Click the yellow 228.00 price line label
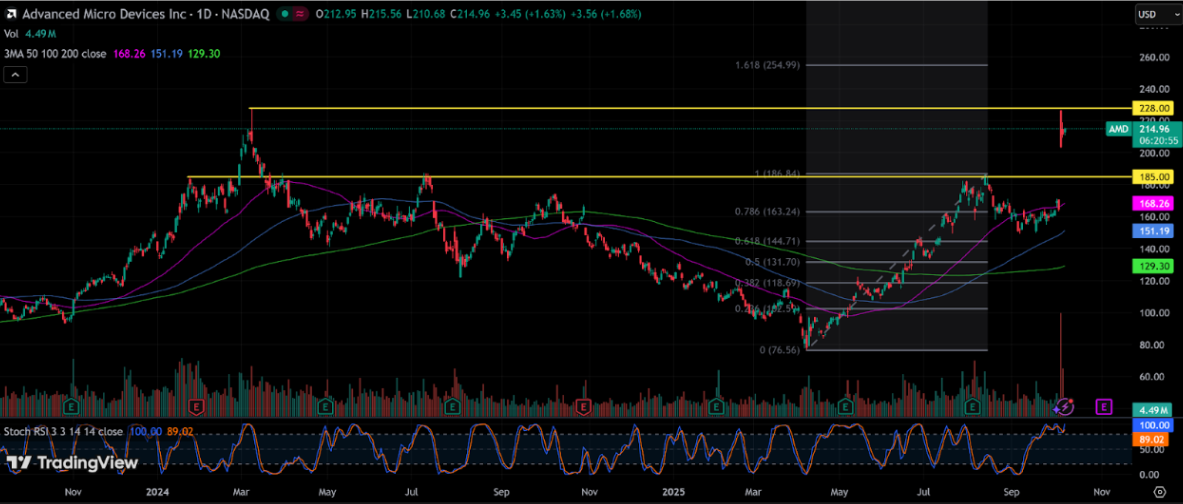 [1146, 108]
